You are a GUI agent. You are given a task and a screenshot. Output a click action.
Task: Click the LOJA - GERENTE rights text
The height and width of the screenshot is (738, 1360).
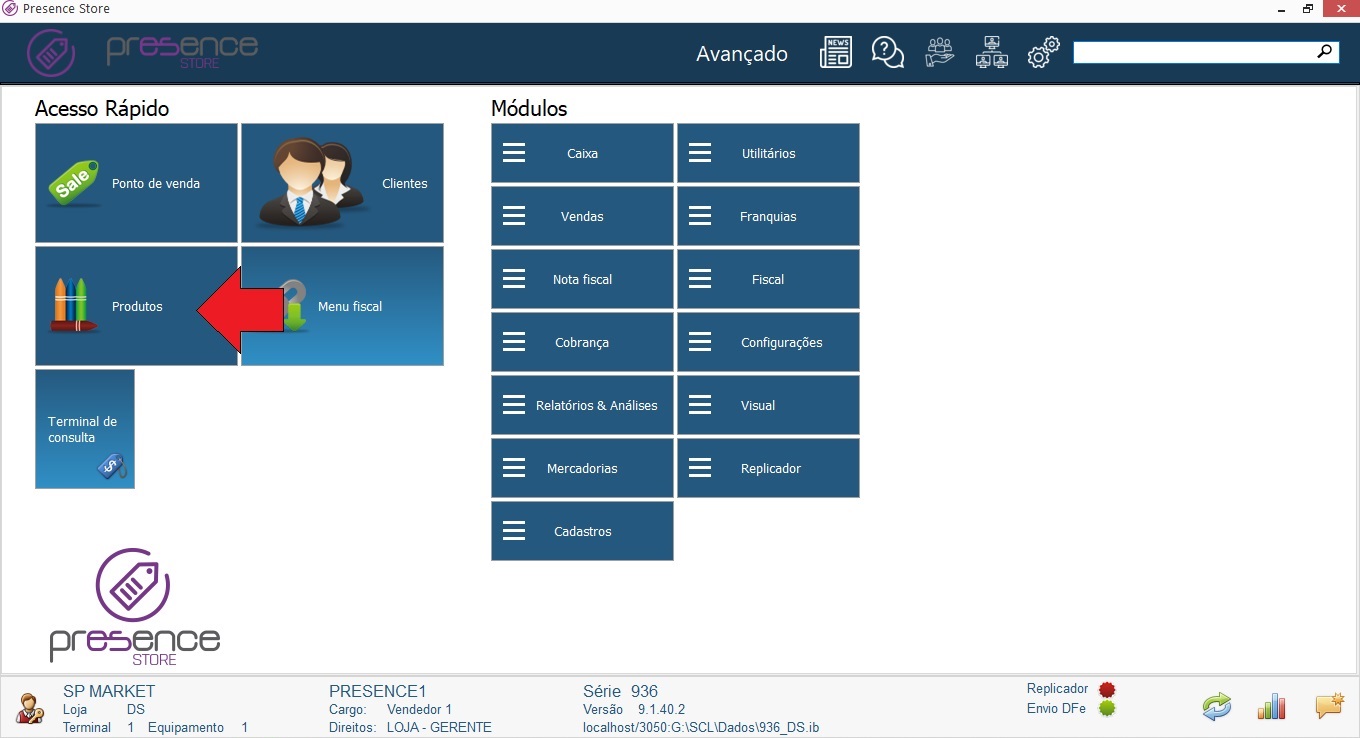coord(439,727)
